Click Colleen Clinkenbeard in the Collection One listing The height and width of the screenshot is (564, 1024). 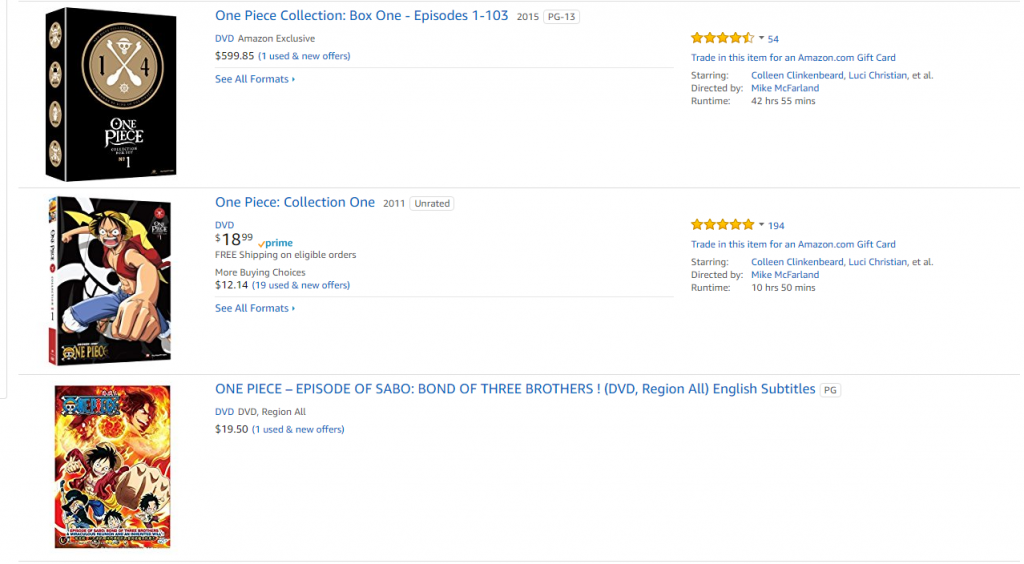(x=797, y=262)
